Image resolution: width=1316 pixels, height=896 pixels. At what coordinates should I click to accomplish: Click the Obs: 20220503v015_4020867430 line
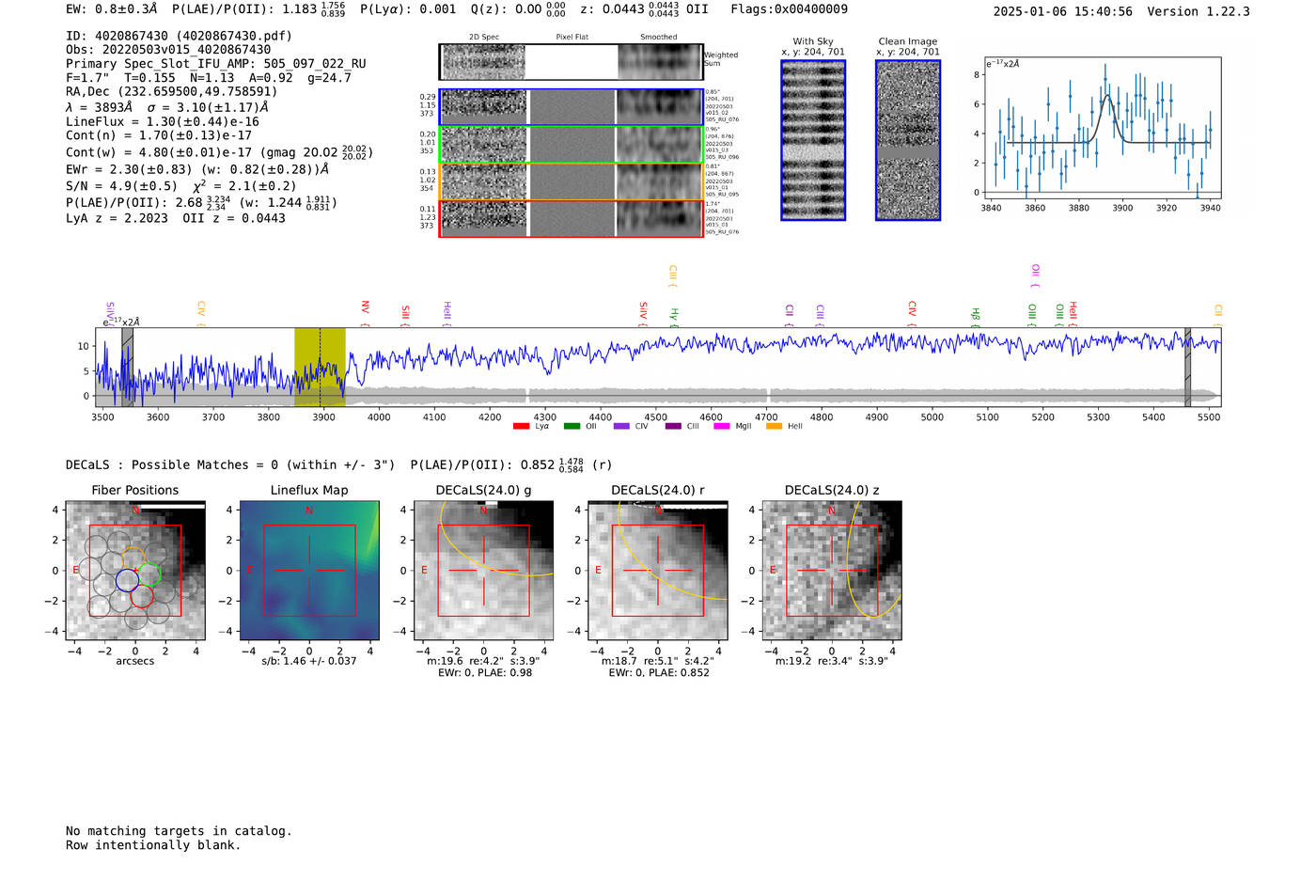pos(168,50)
